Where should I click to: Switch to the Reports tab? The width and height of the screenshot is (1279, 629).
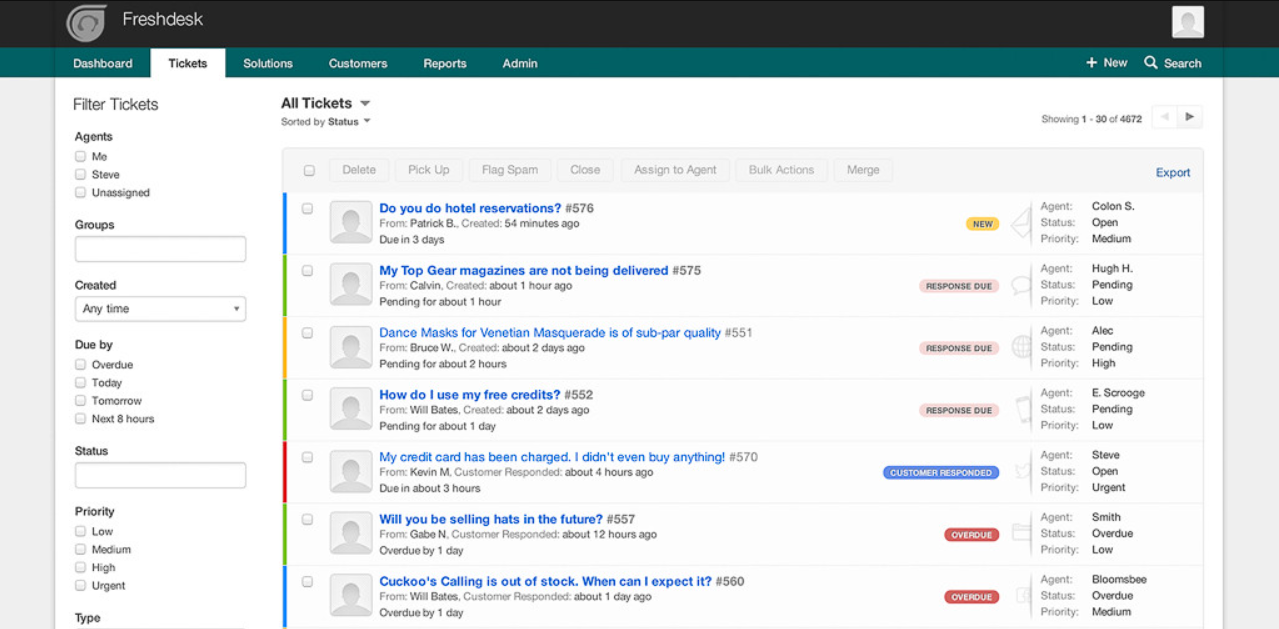[x=444, y=62]
